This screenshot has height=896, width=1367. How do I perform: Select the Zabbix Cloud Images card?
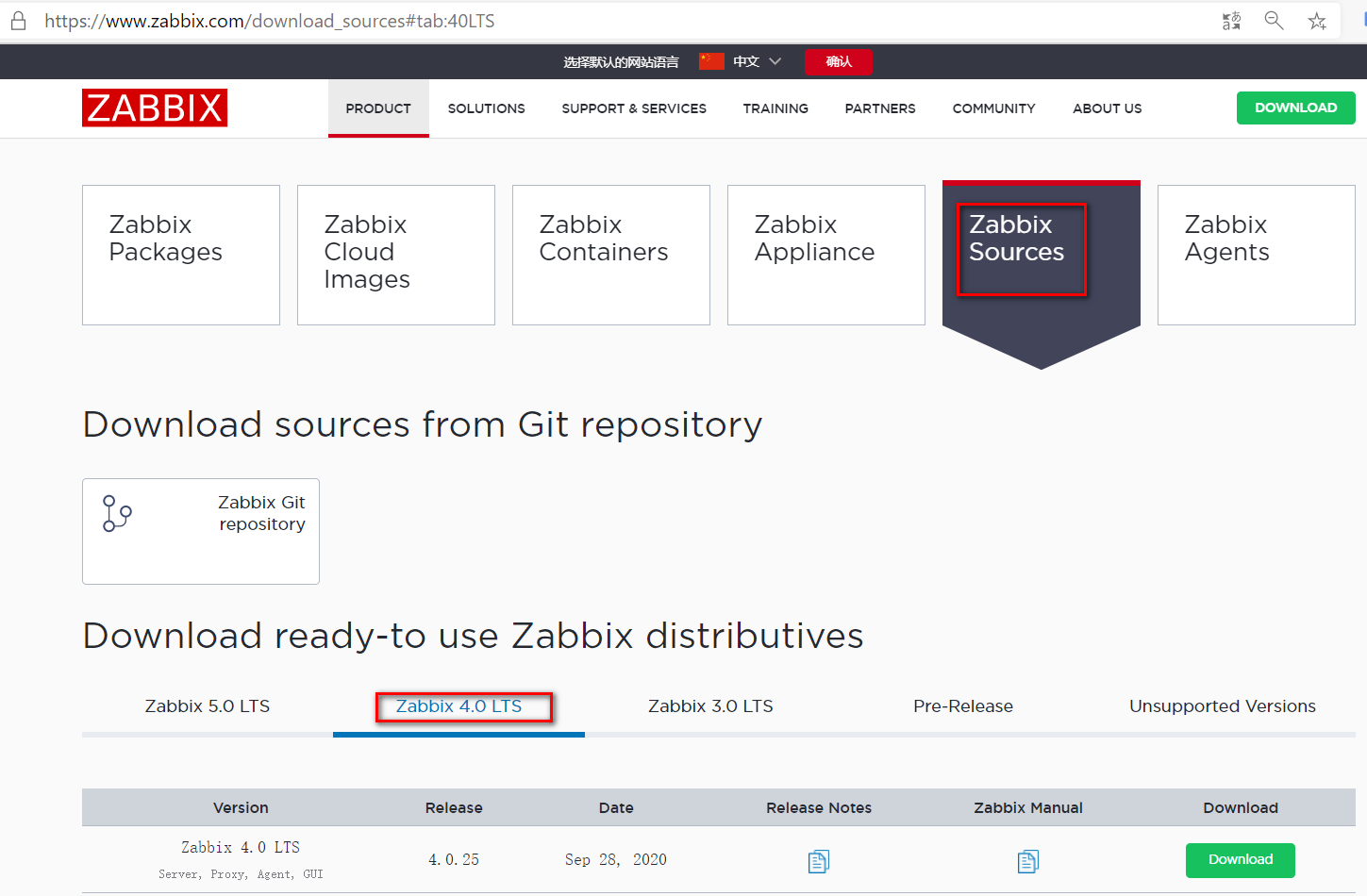point(396,255)
